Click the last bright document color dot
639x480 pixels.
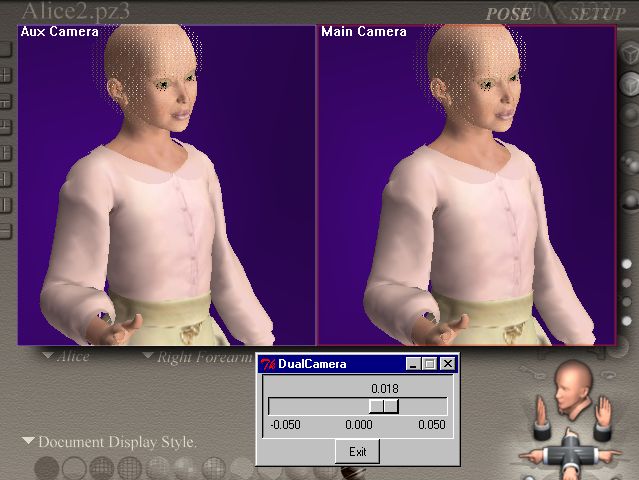pyautogui.click(x=626, y=321)
